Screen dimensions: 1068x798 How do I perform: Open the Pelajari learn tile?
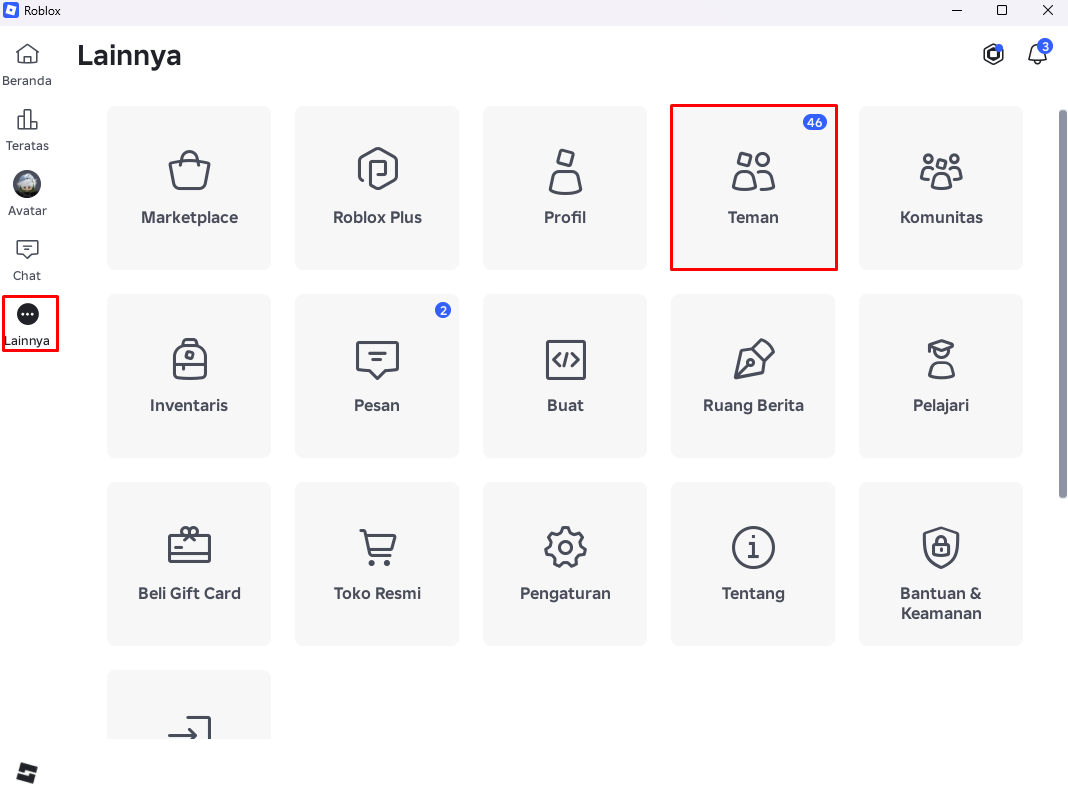click(941, 376)
